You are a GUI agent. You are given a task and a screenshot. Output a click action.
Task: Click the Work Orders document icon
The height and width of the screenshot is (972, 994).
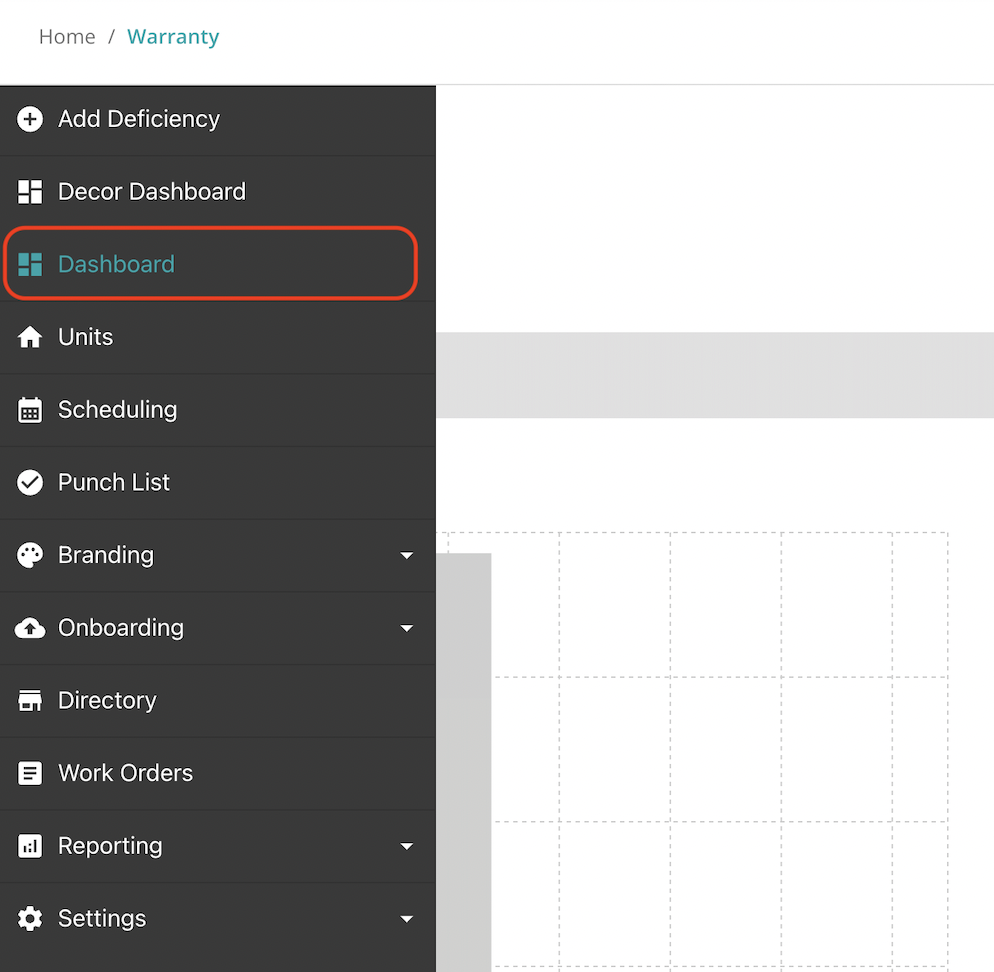point(30,774)
